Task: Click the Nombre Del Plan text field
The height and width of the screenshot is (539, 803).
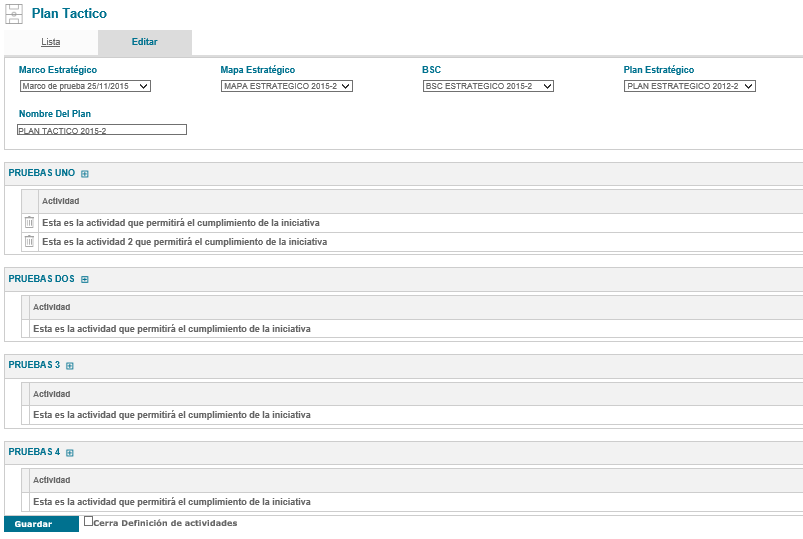Action: point(102,130)
